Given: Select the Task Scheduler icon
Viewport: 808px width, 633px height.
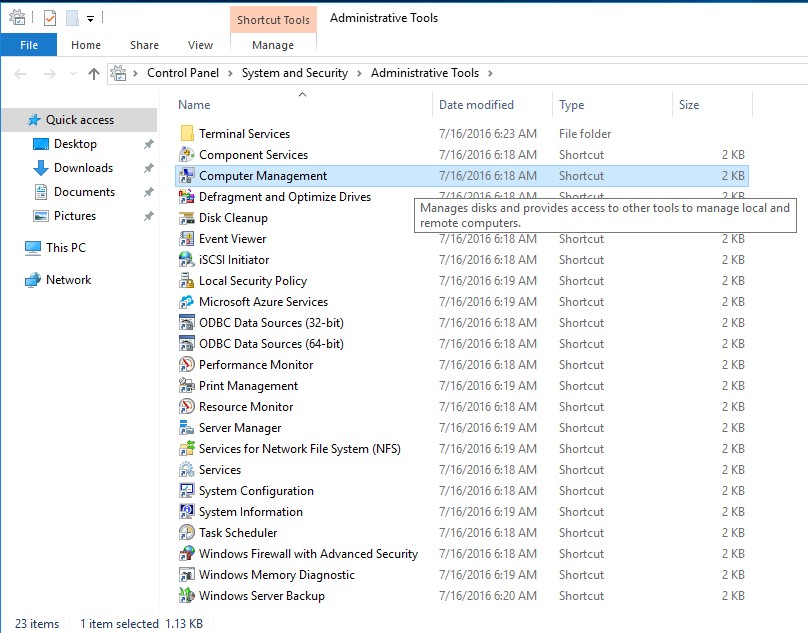Looking at the screenshot, I should pyautogui.click(x=186, y=533).
